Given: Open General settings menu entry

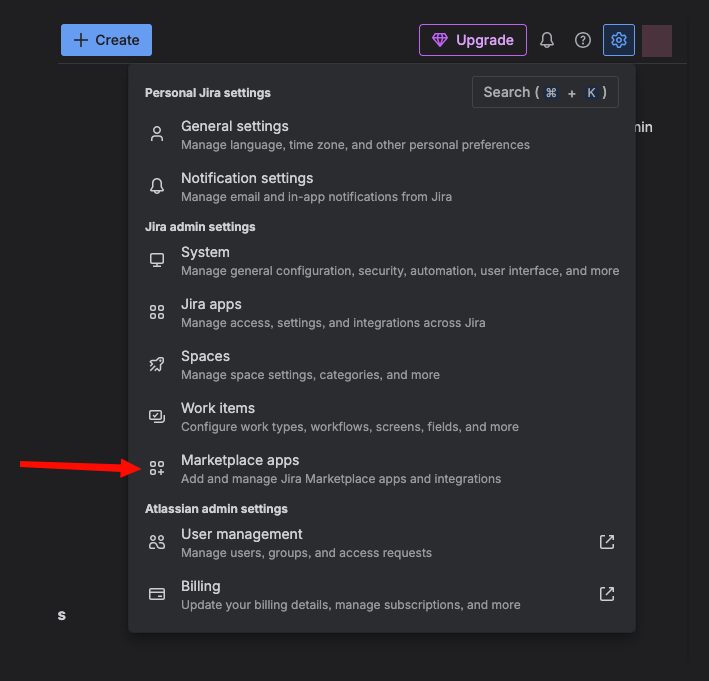Looking at the screenshot, I should (382, 135).
